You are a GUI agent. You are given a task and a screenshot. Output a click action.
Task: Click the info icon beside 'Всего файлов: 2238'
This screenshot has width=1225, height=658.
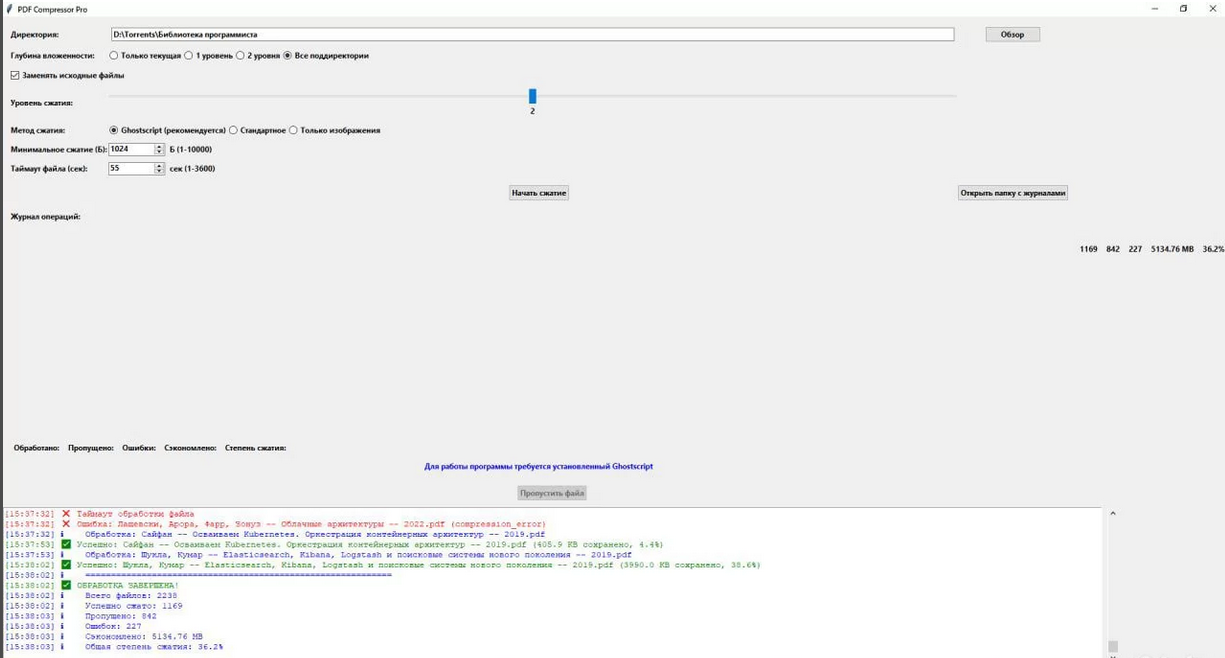tap(63, 596)
